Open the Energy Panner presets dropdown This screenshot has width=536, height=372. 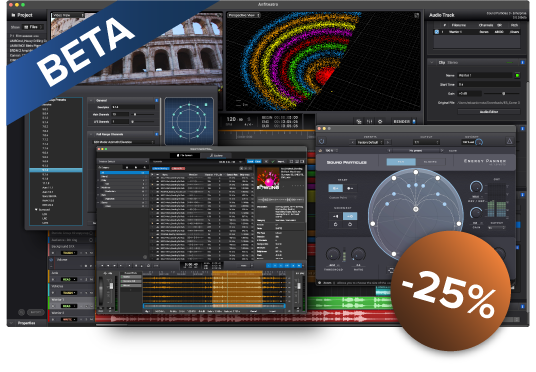pyautogui.click(x=370, y=142)
